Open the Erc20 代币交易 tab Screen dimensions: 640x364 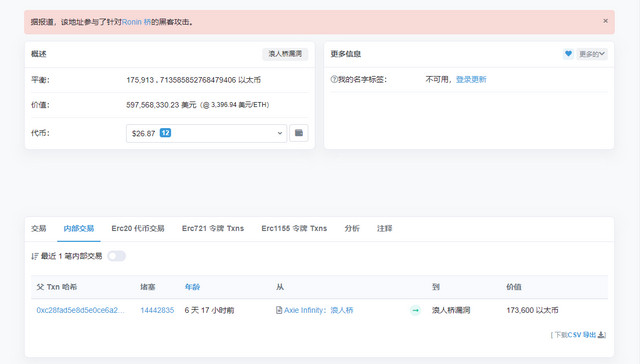pyautogui.click(x=138, y=229)
